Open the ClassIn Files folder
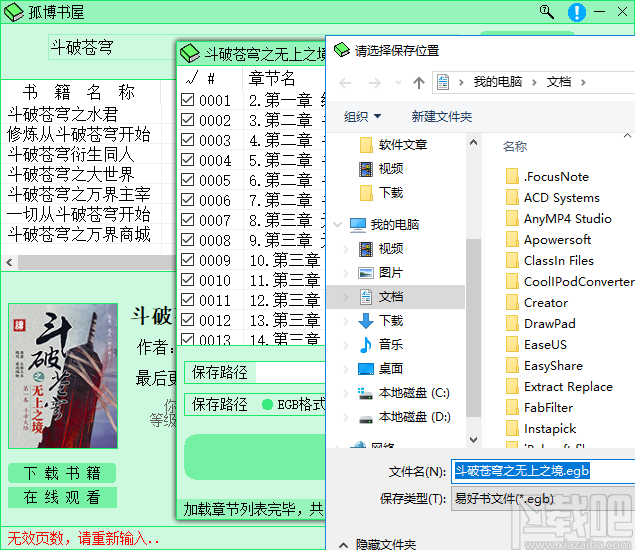The image size is (635, 550). click(550, 261)
